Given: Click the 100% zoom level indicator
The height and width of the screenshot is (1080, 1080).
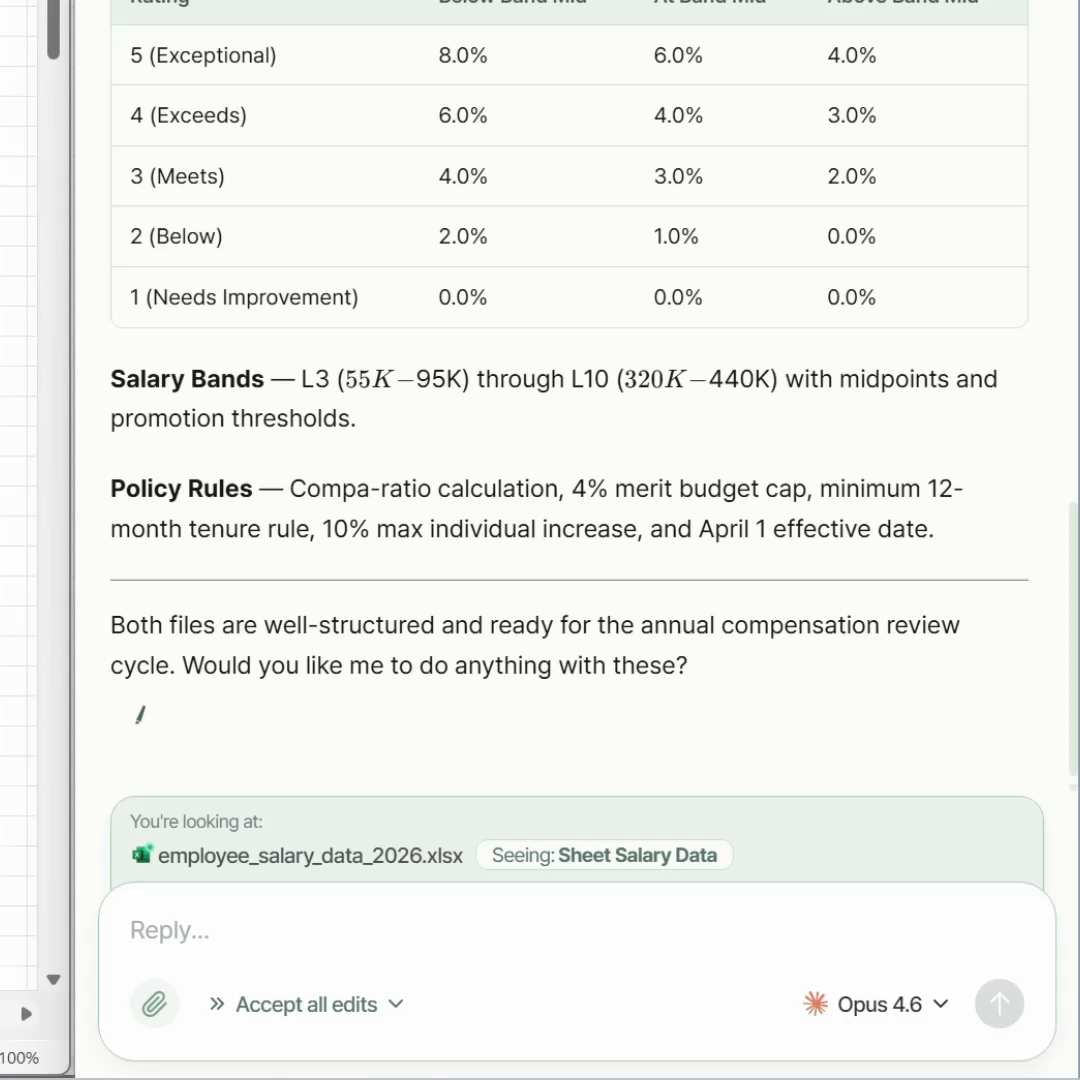Looking at the screenshot, I should pyautogui.click(x=20, y=1058).
